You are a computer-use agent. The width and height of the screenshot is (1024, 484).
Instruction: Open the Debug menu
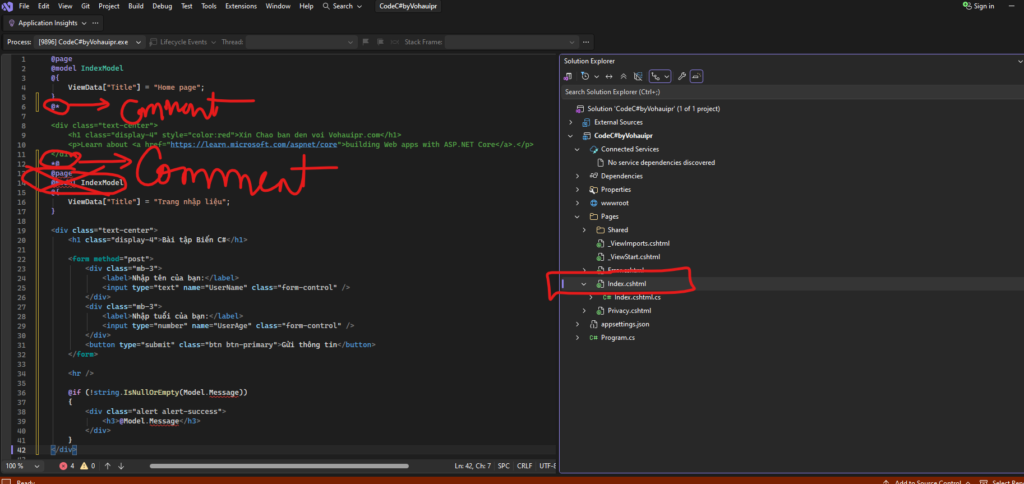[161, 6]
